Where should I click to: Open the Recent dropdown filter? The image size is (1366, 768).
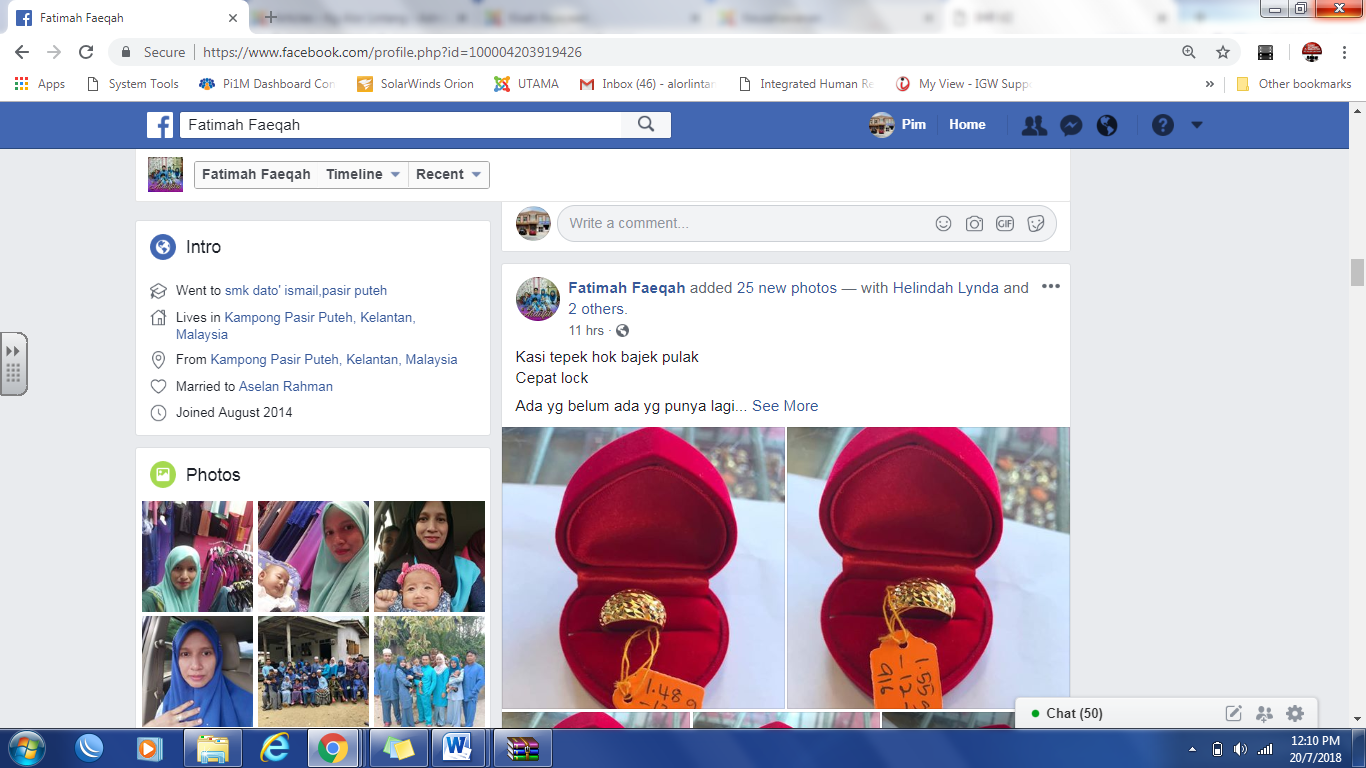(449, 175)
